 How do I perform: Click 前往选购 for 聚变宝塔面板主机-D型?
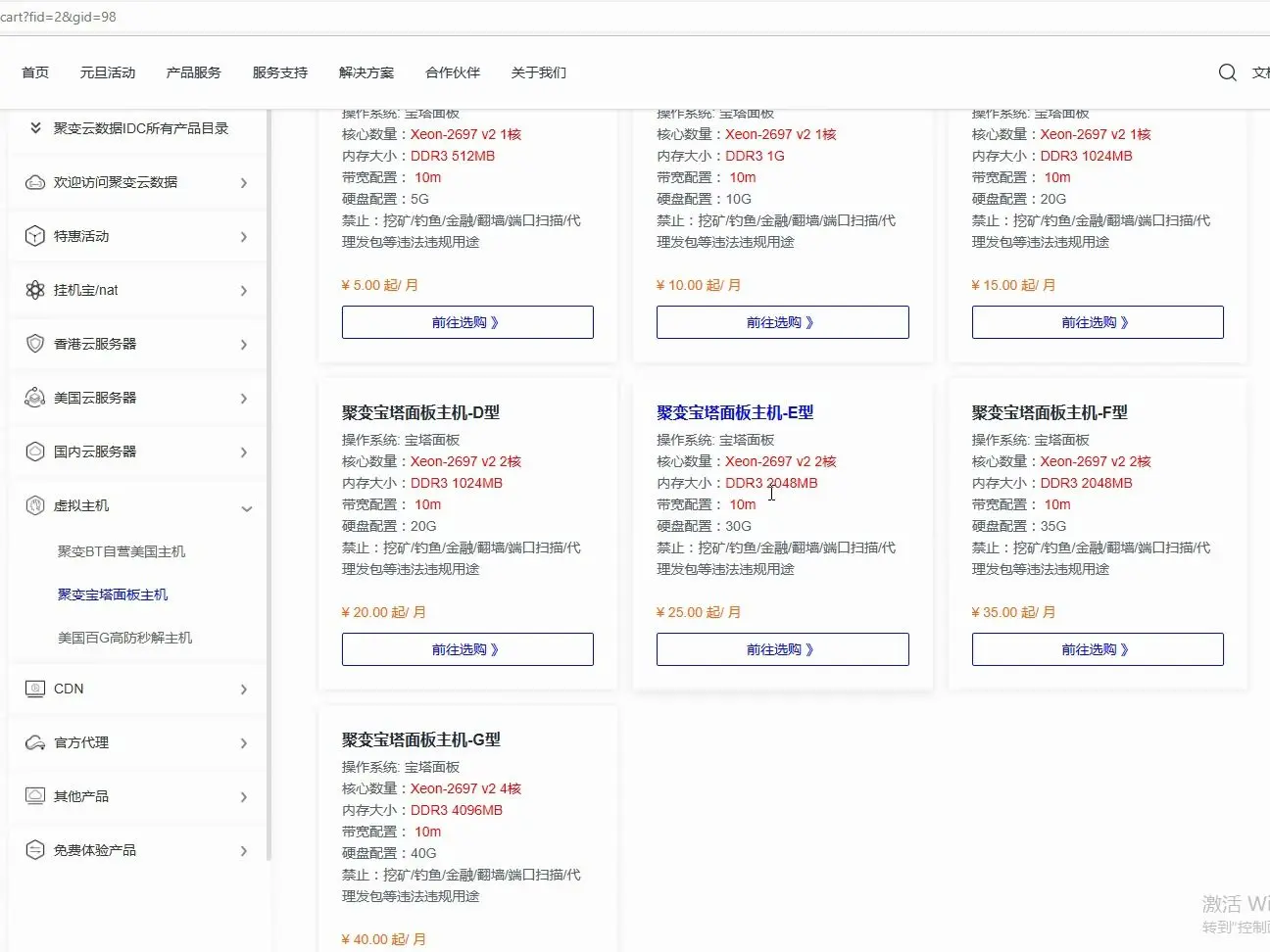click(x=467, y=649)
